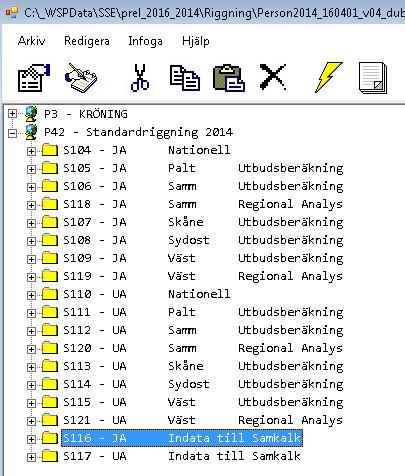Screen dimensions: 405x476
Task: Collapse the P42 Standardriggning 2014 node
Action: [12, 133]
